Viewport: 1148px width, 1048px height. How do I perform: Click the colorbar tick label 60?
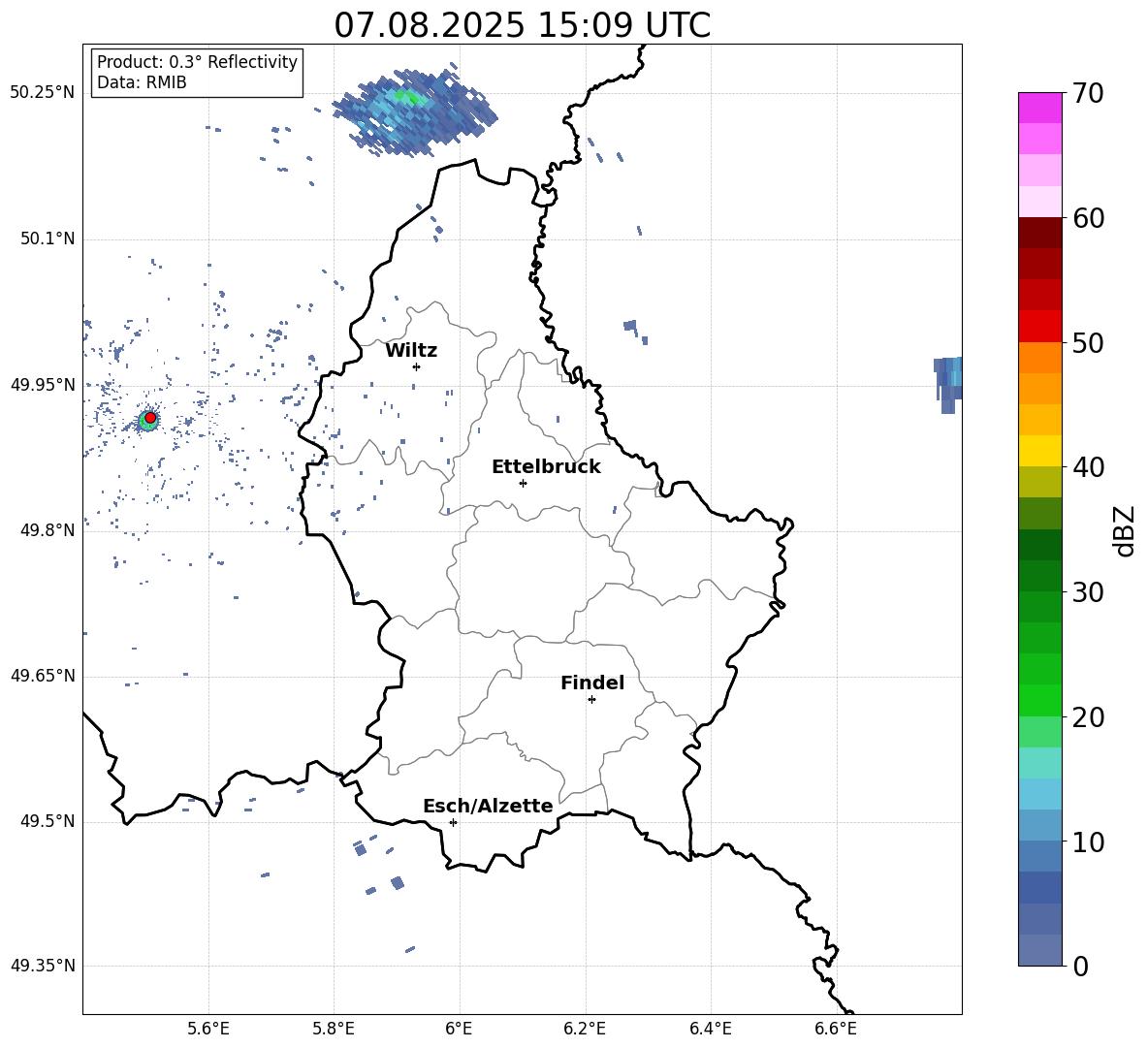coord(1089,218)
